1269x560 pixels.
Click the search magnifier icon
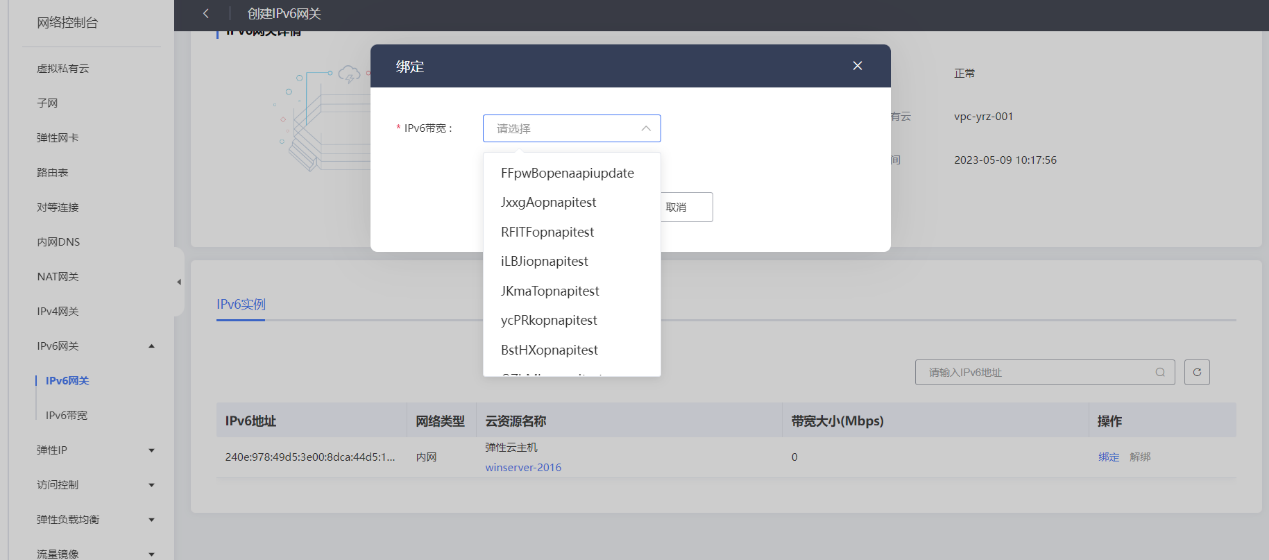pyautogui.click(x=1160, y=372)
